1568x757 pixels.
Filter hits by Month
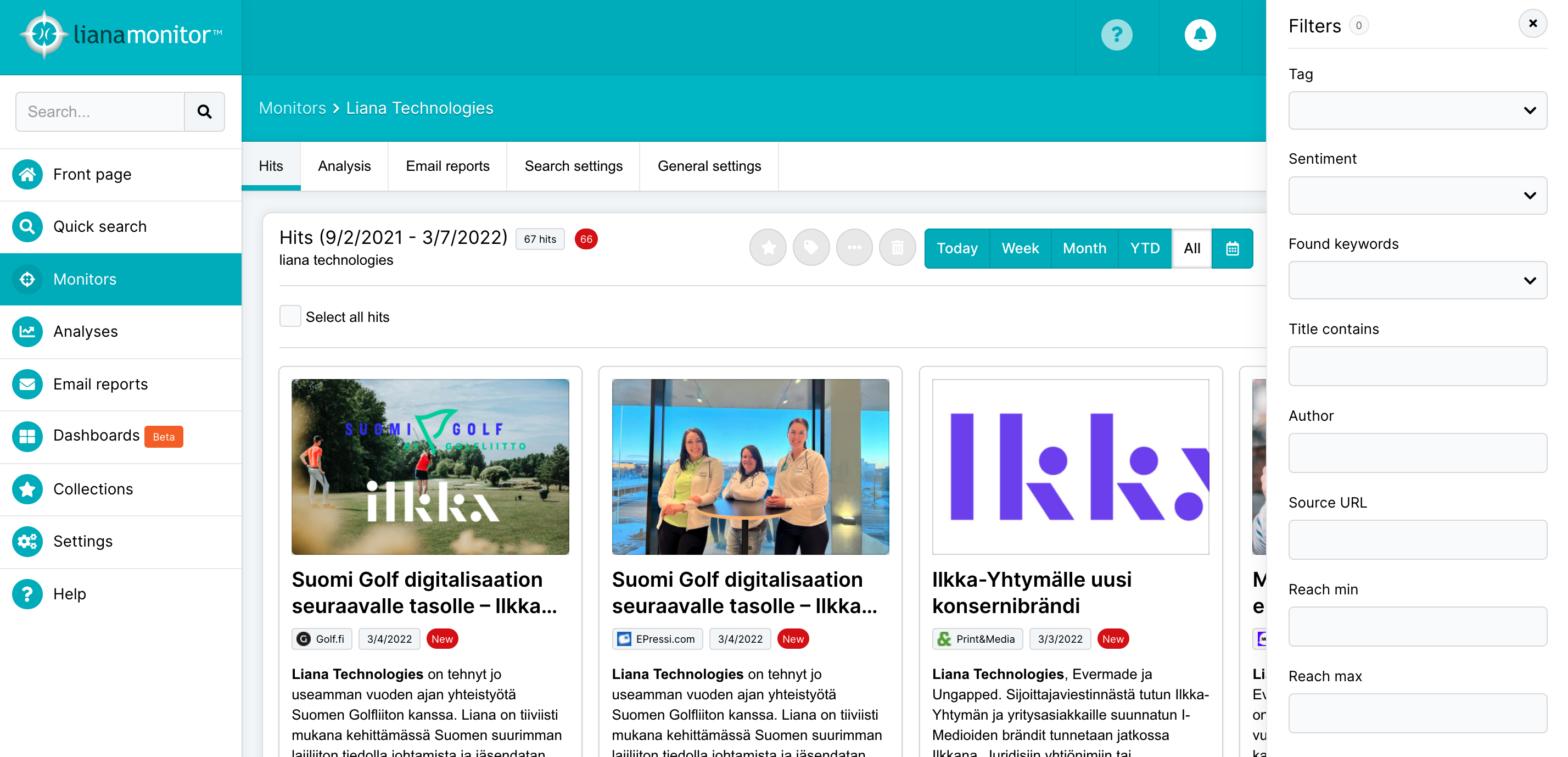tap(1084, 248)
